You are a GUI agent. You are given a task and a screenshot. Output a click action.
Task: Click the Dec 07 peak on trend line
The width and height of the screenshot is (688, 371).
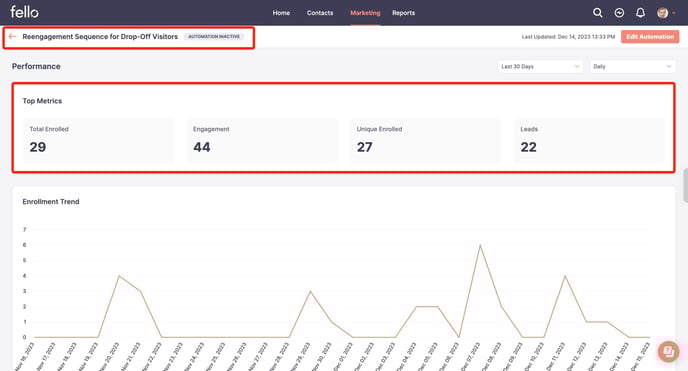coord(480,245)
